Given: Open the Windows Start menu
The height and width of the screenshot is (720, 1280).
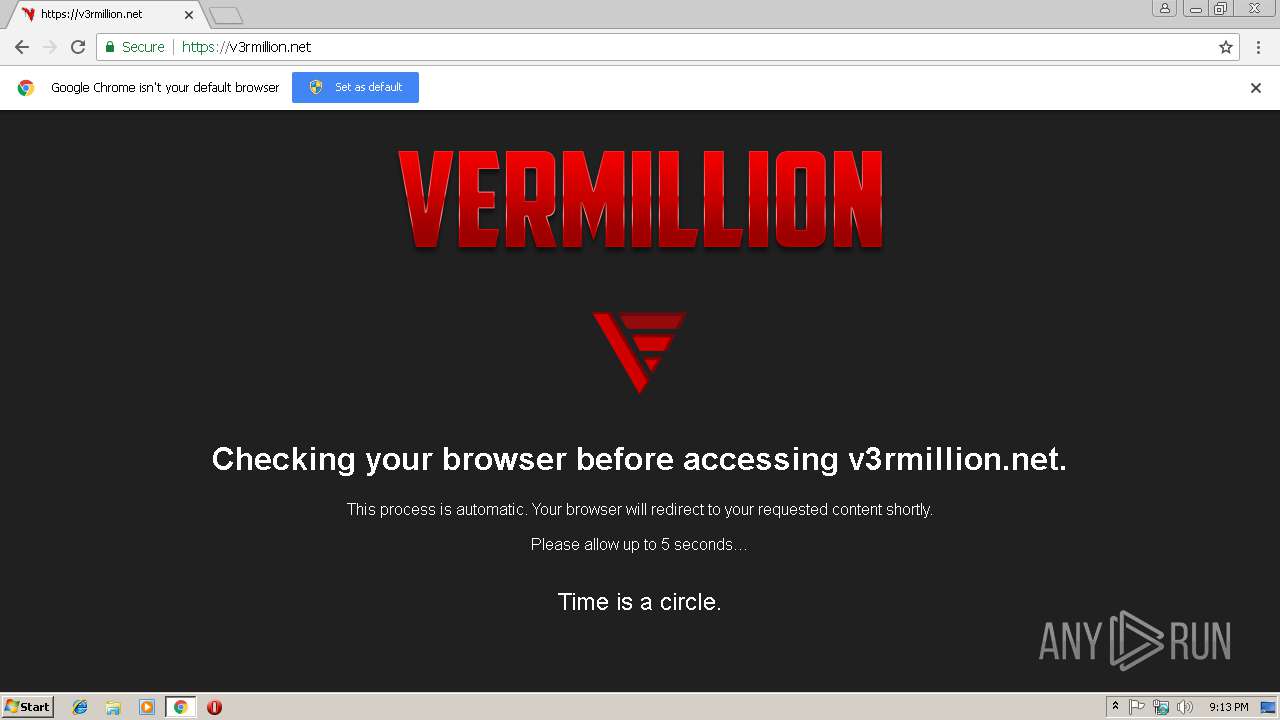Looking at the screenshot, I should click(28, 707).
